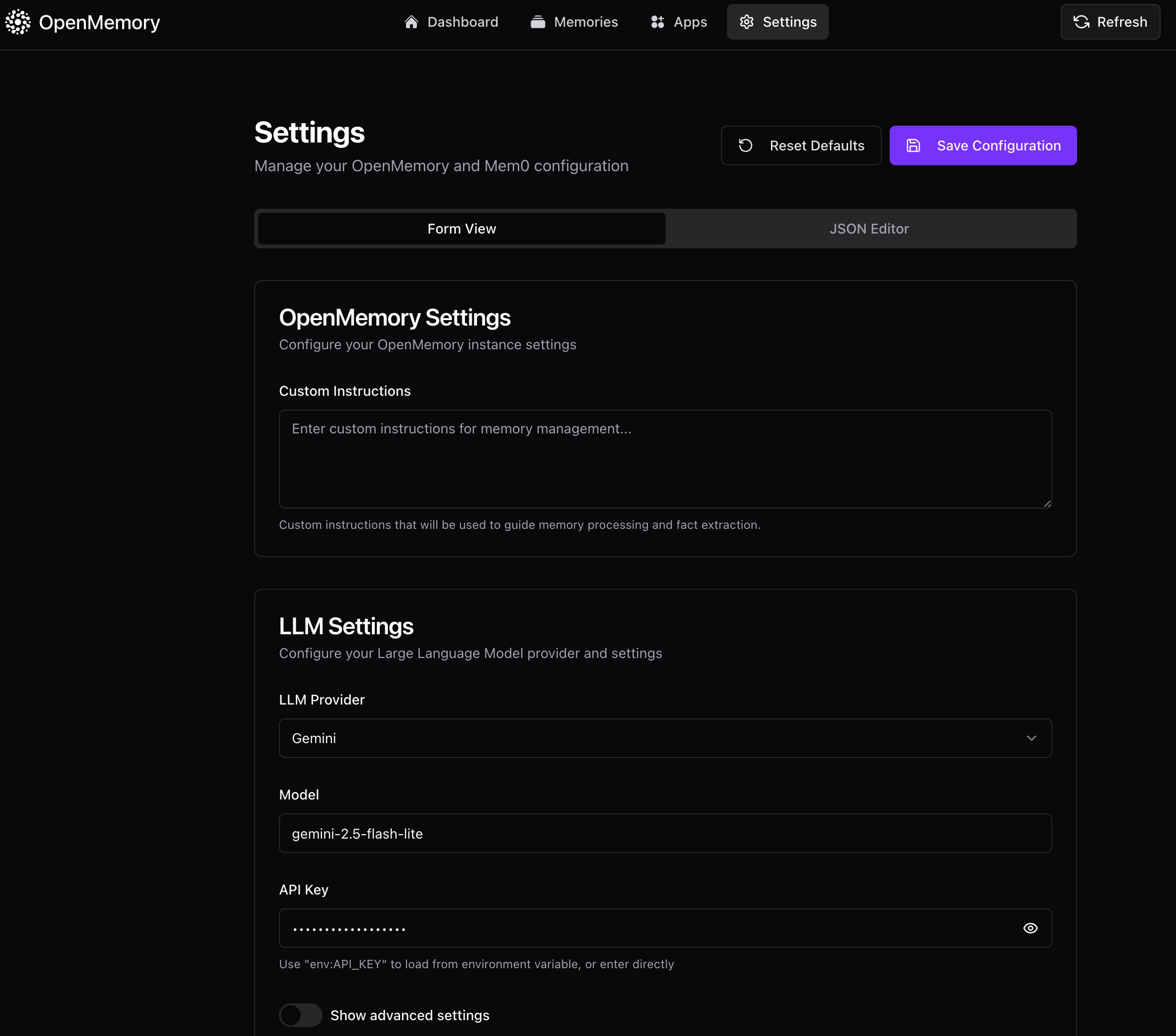
Task: Click the Dashboard home icon
Action: click(411, 22)
